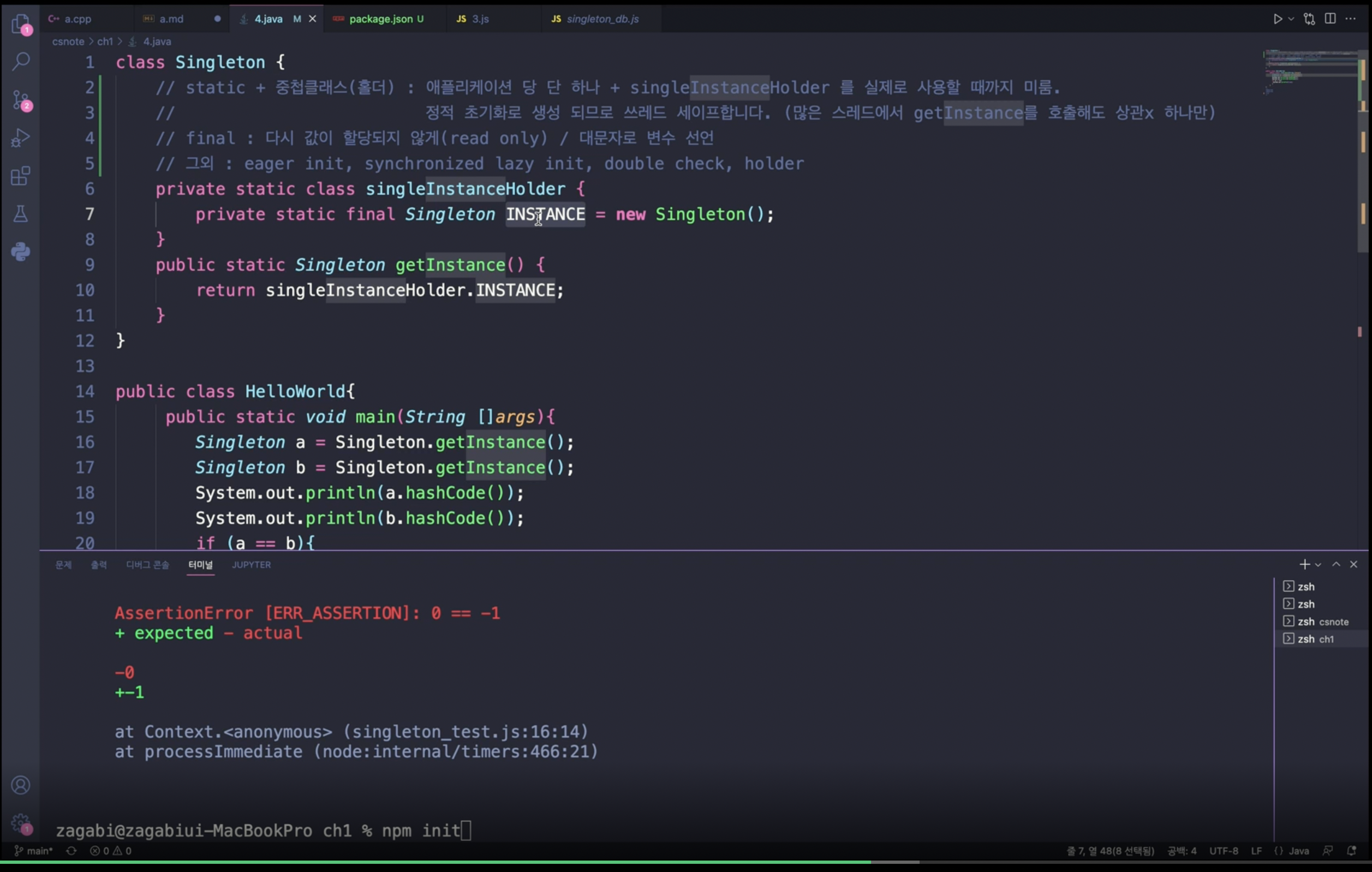Open the Run and Debug view
This screenshot has height=872, width=1372.
(x=21, y=138)
